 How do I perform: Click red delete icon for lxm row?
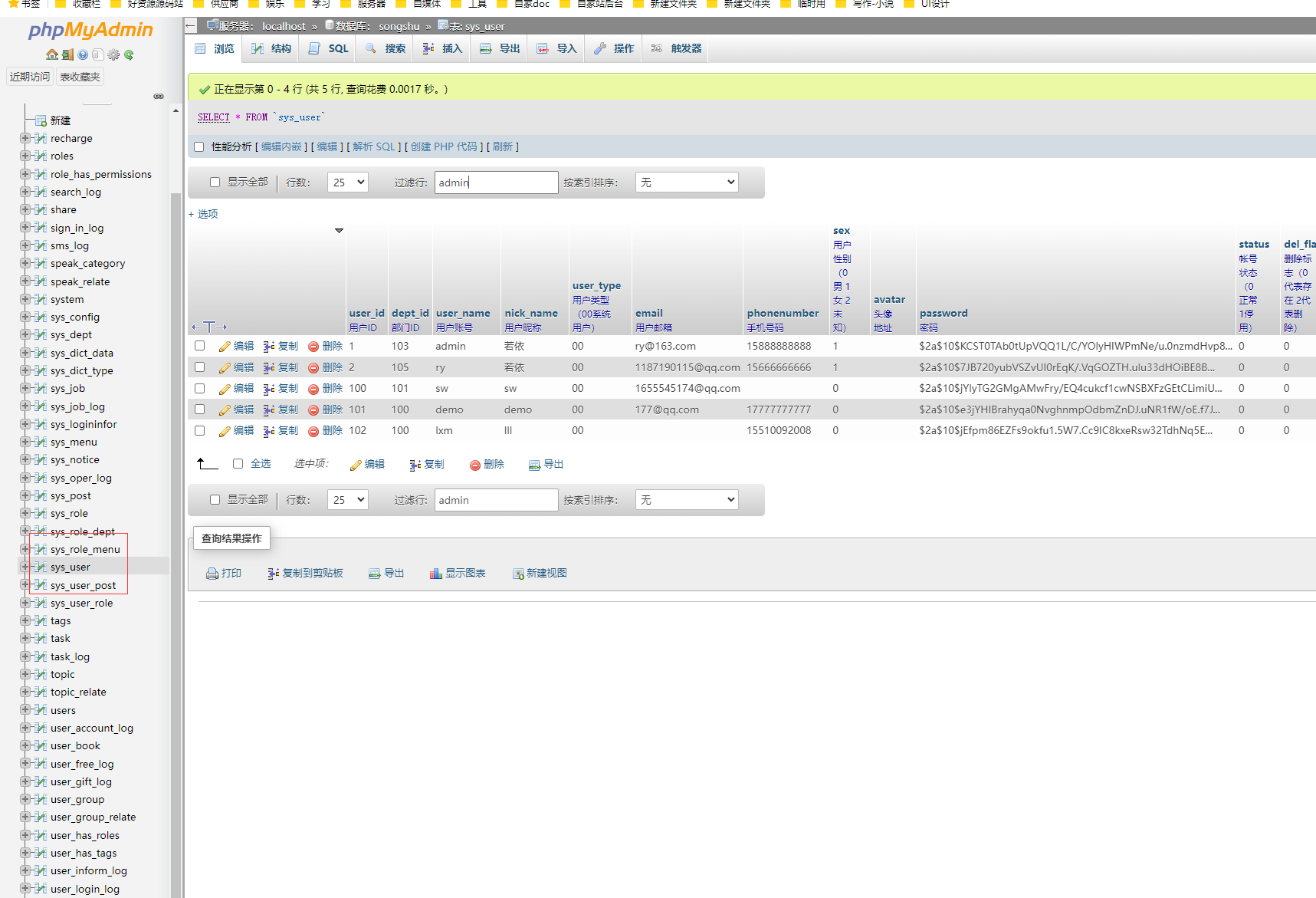click(313, 431)
